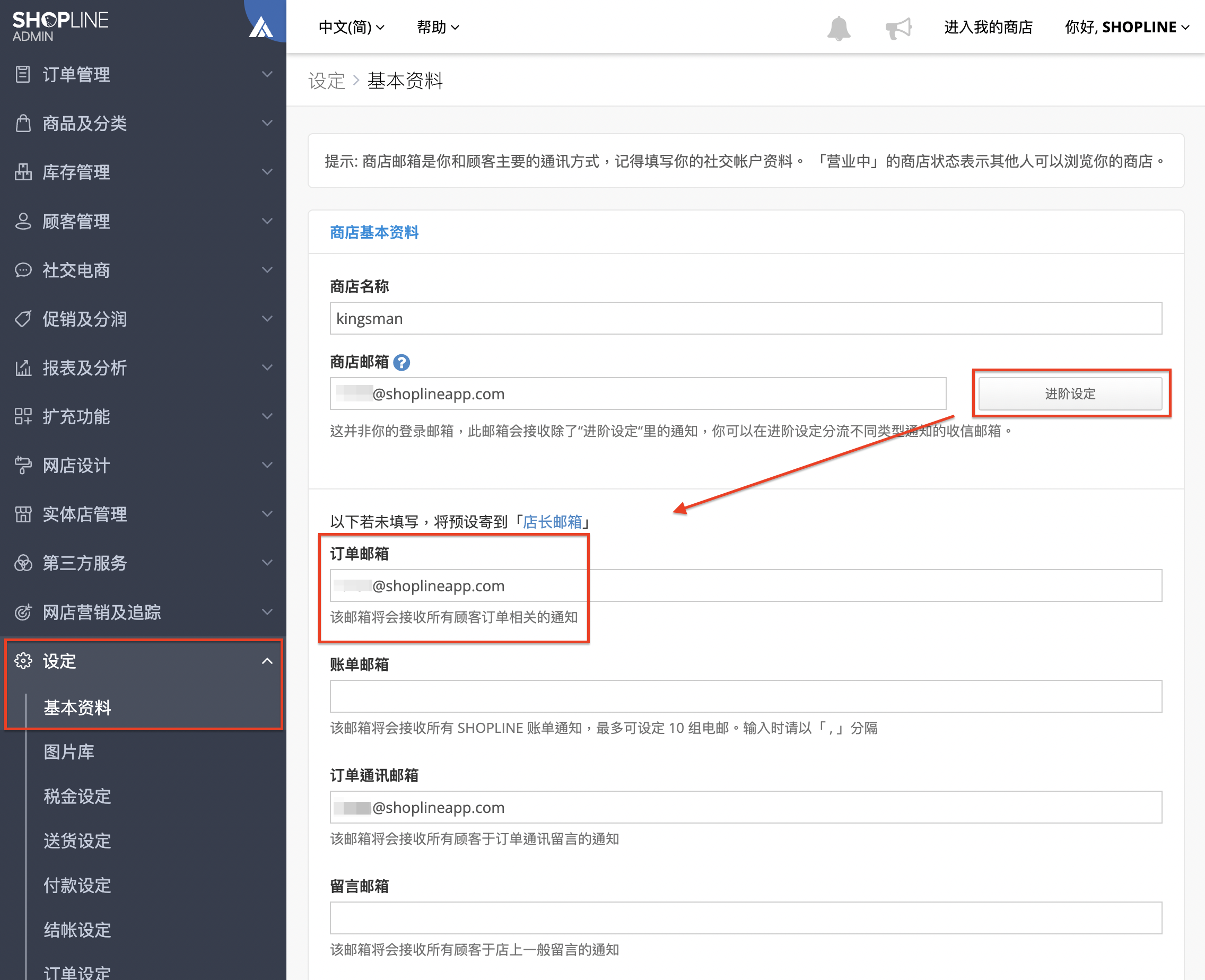Open the 帮助 help menu

click(x=438, y=27)
